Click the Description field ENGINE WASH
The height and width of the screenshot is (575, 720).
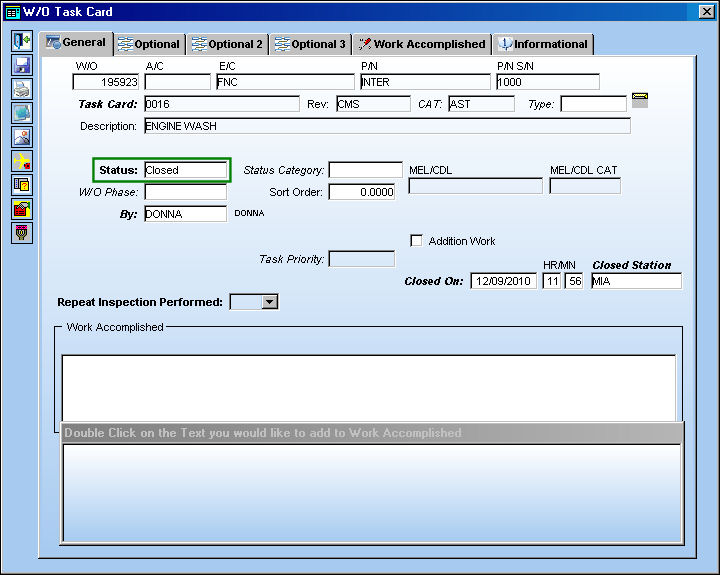(x=388, y=126)
